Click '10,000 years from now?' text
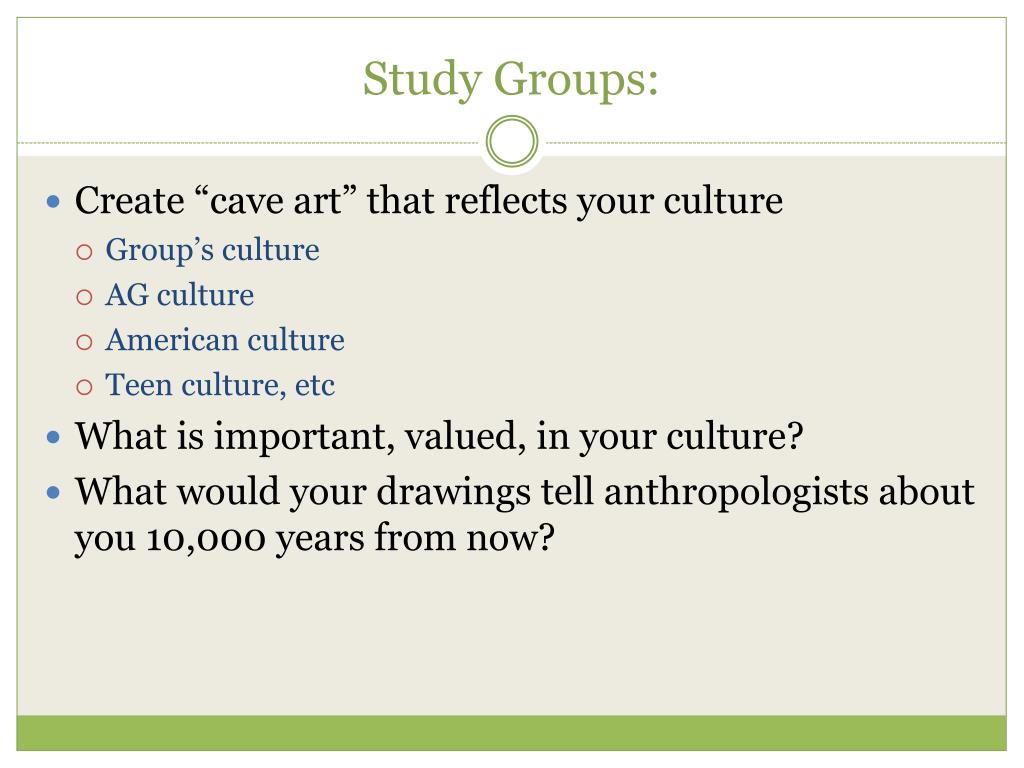Screen dimensions: 1024x768 click(x=350, y=539)
